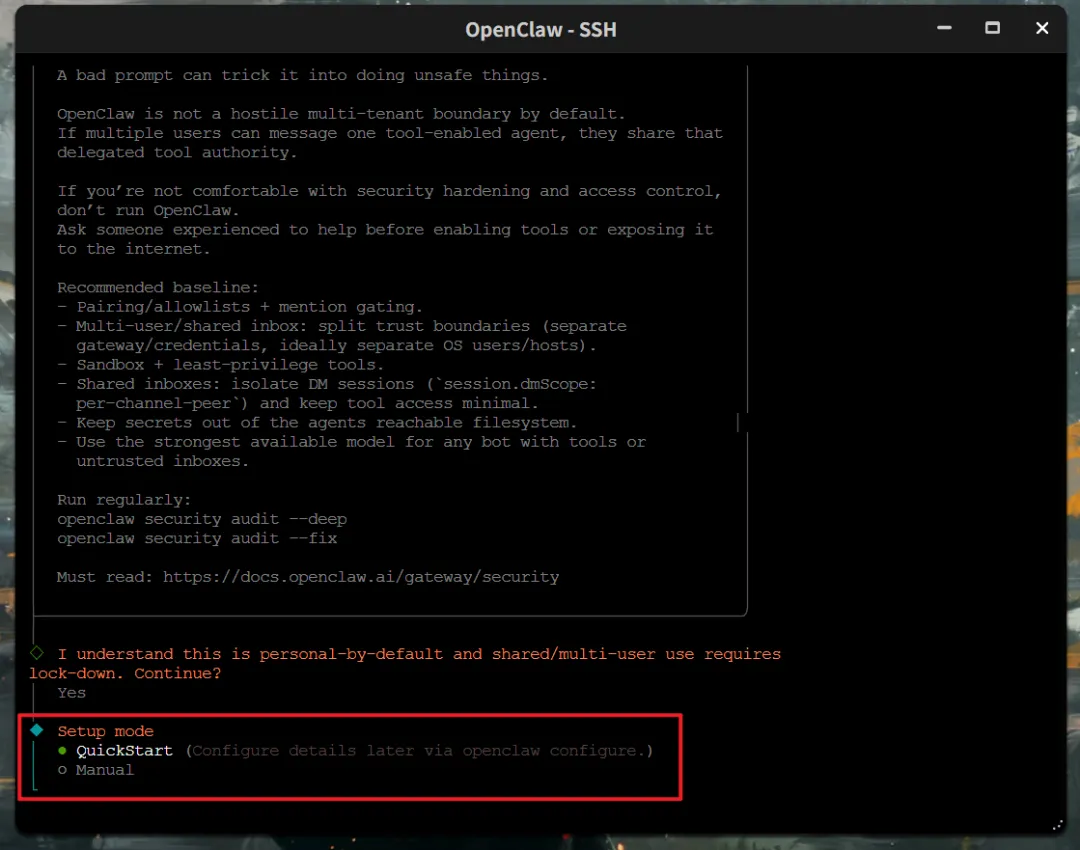The image size is (1080, 850).
Task: Click the 'untrusted inboxes.' line
Action: pos(163,462)
